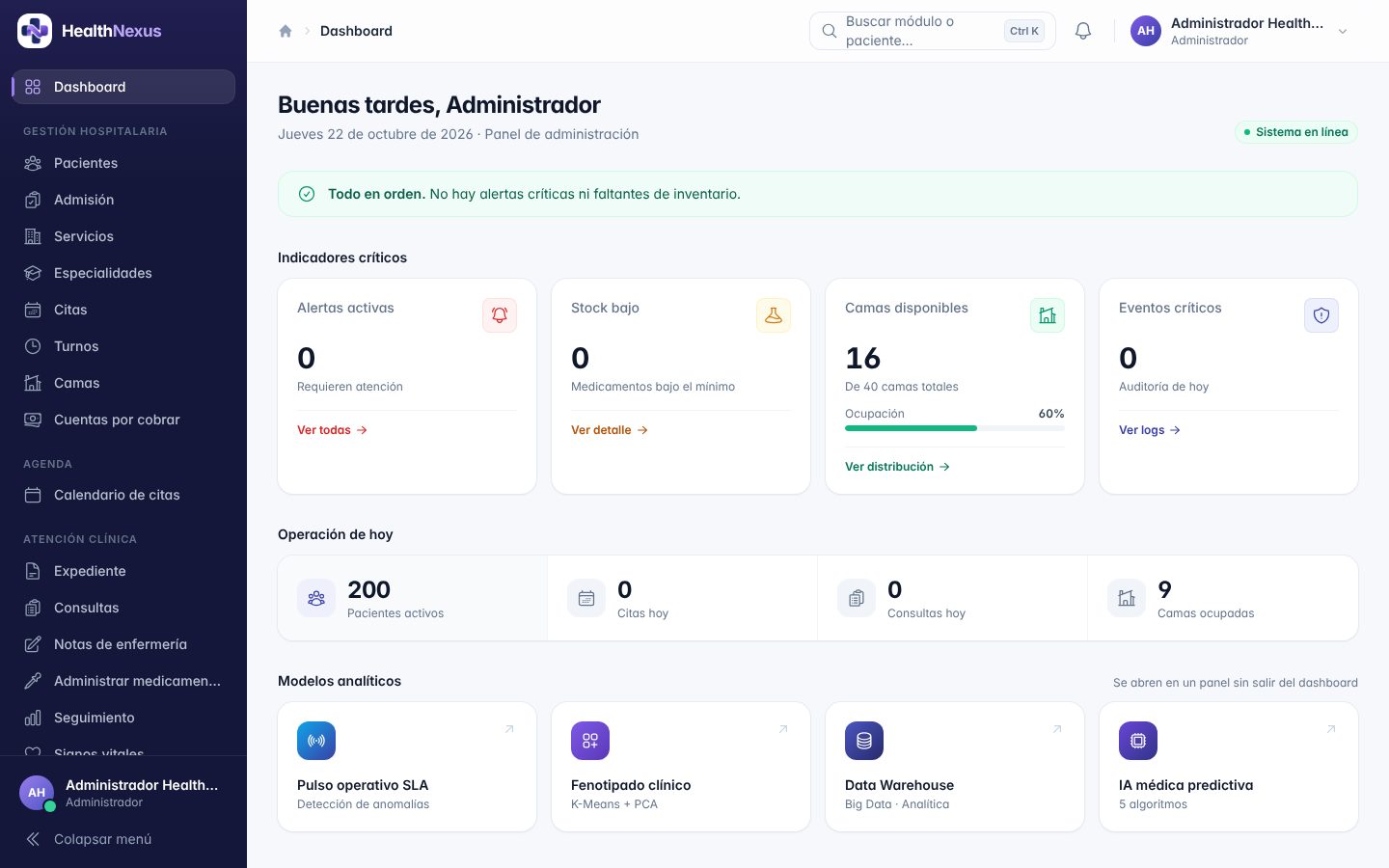Click the Ver todas link

tap(332, 430)
